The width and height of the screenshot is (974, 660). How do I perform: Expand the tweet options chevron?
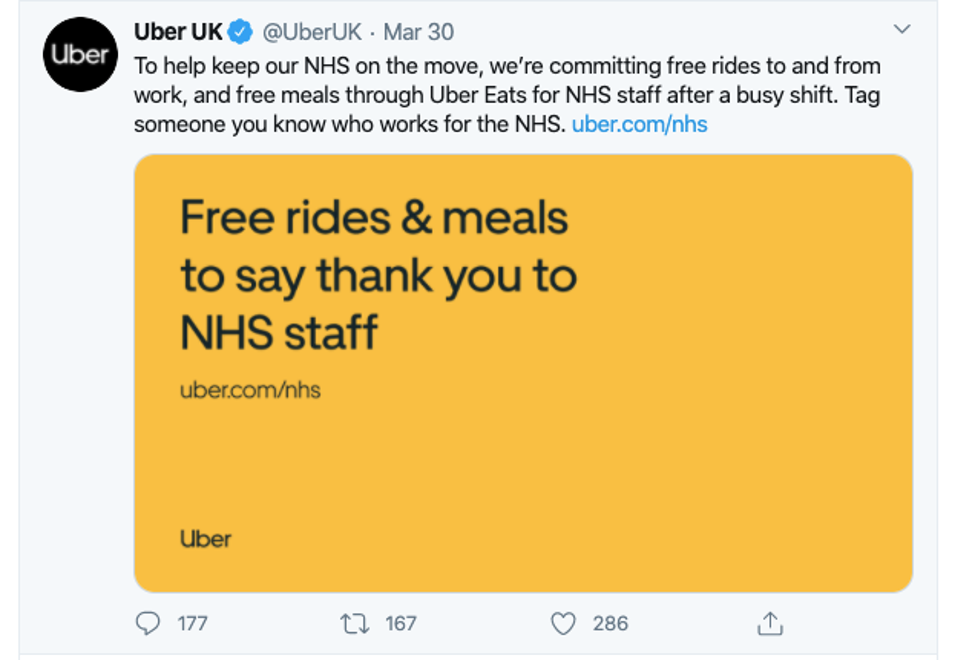click(x=902, y=29)
